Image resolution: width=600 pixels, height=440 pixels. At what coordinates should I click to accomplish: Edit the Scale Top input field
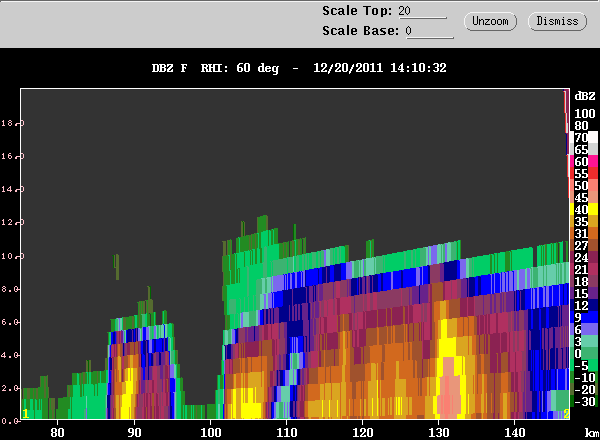pyautogui.click(x=422, y=11)
